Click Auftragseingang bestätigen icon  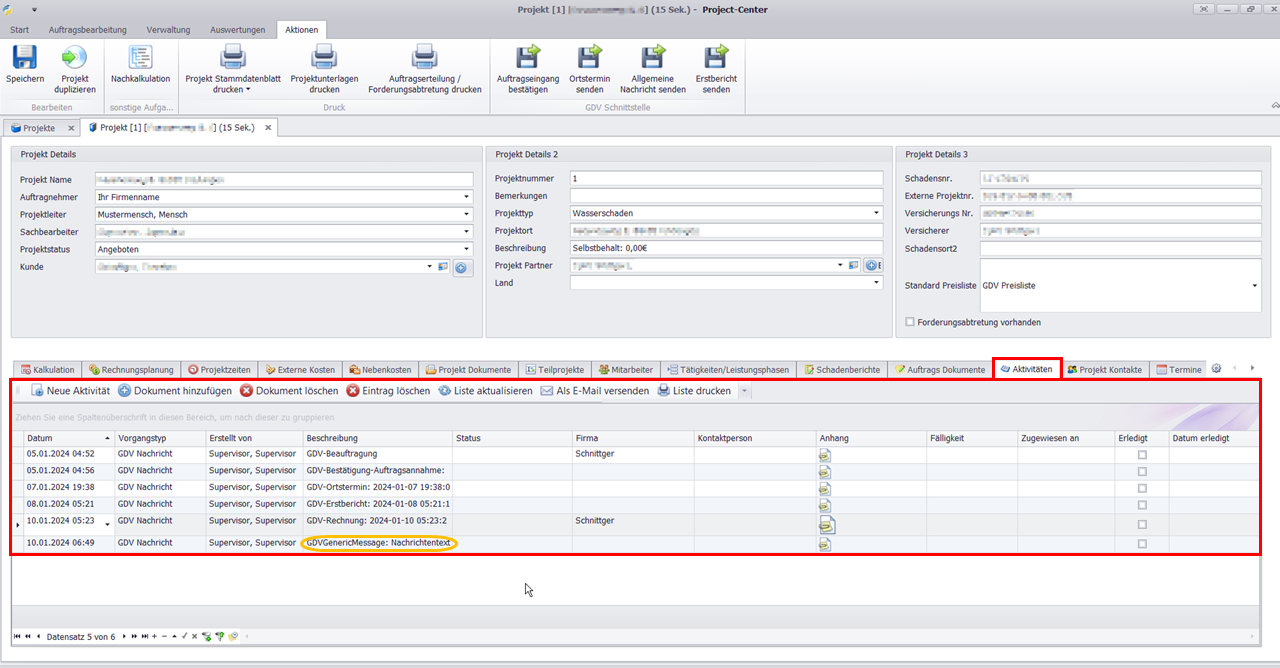pyautogui.click(x=527, y=58)
